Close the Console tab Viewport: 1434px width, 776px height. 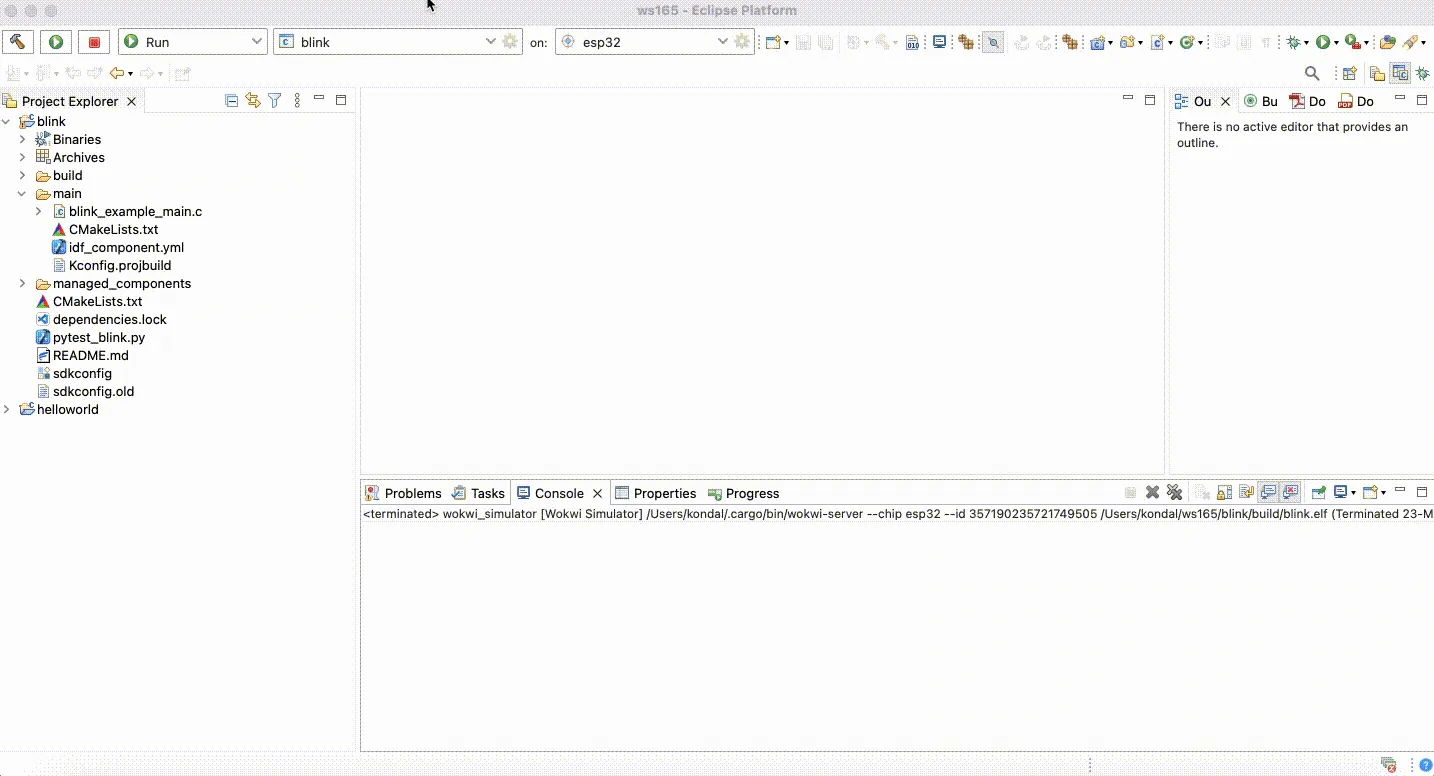click(x=597, y=493)
